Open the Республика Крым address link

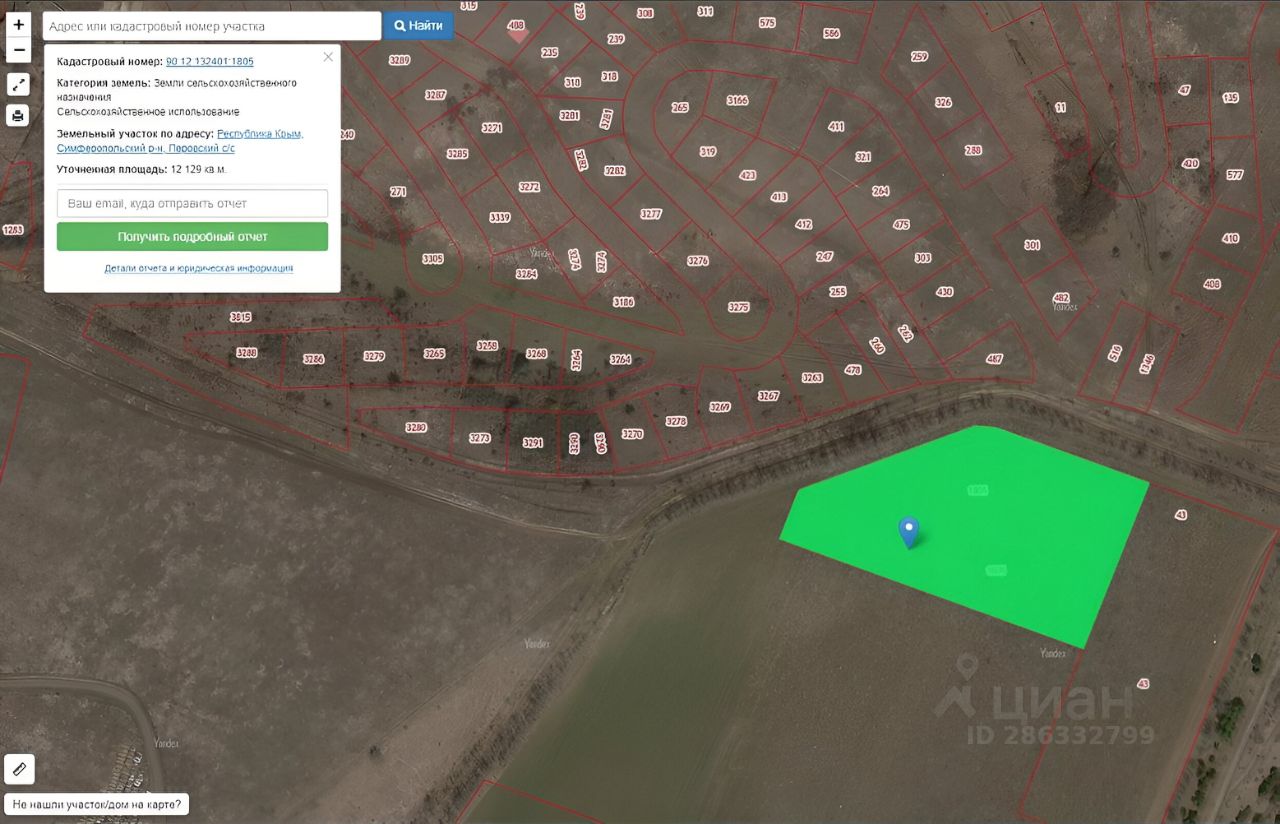point(260,133)
